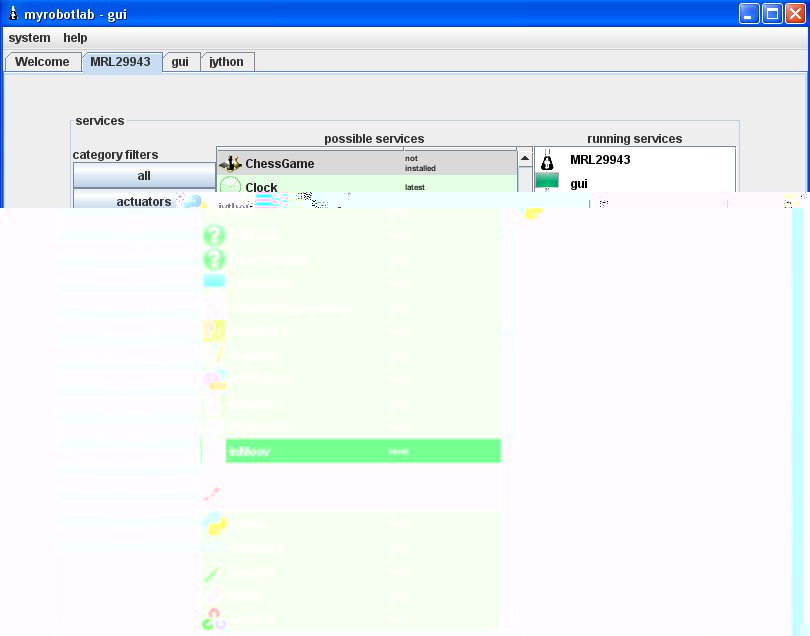Click the myrobotlab title bar icon
The width and height of the screenshot is (810, 636).
tap(13, 14)
